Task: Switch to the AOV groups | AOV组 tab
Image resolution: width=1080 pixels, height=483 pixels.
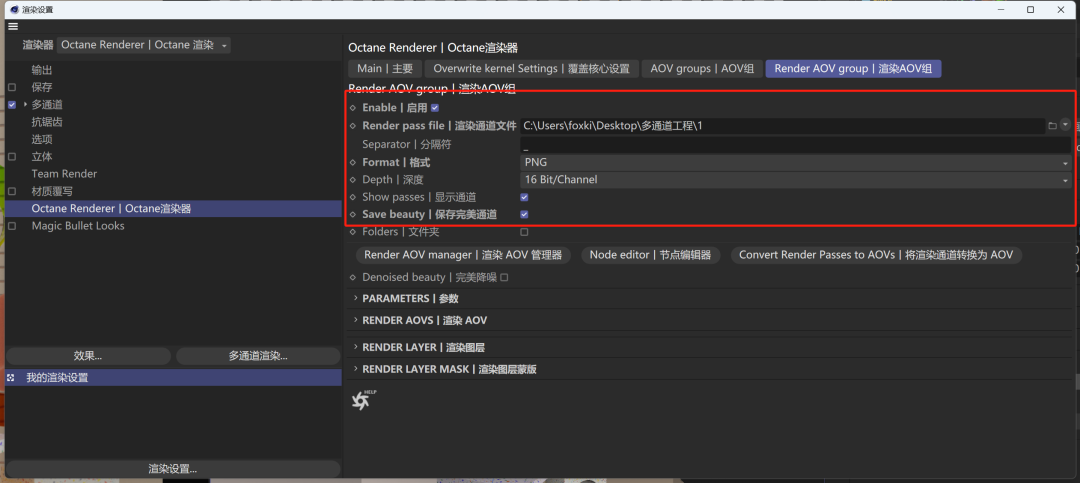Action: (702, 68)
